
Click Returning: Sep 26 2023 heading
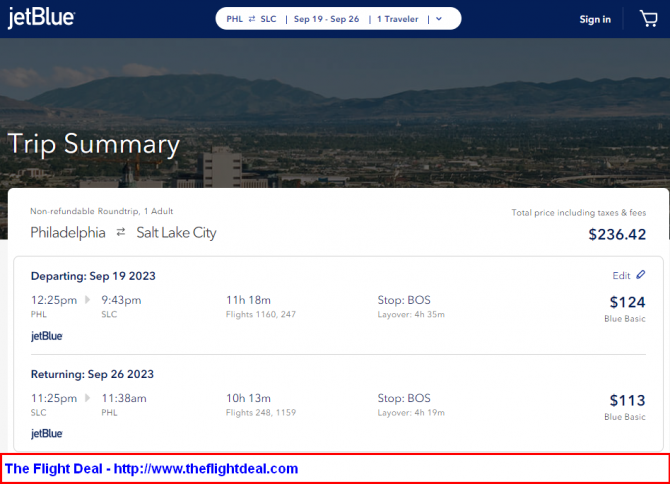click(92, 374)
